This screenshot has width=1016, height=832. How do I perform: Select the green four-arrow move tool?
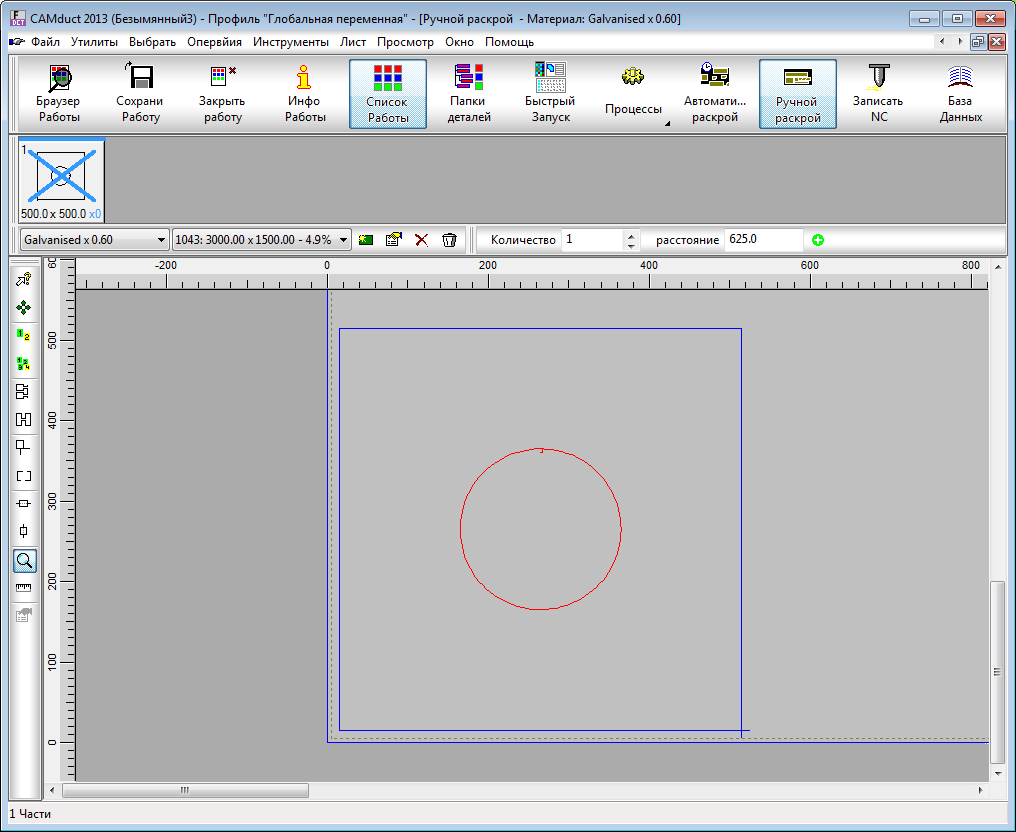[24, 308]
